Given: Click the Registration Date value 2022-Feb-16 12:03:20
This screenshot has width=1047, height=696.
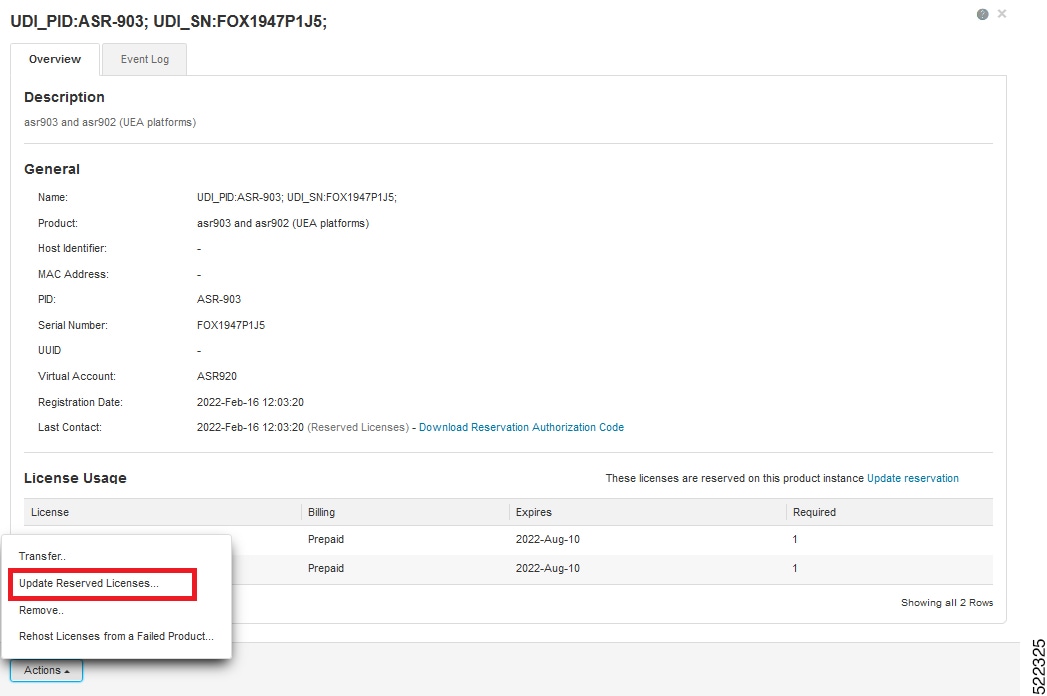Looking at the screenshot, I should [x=250, y=402].
